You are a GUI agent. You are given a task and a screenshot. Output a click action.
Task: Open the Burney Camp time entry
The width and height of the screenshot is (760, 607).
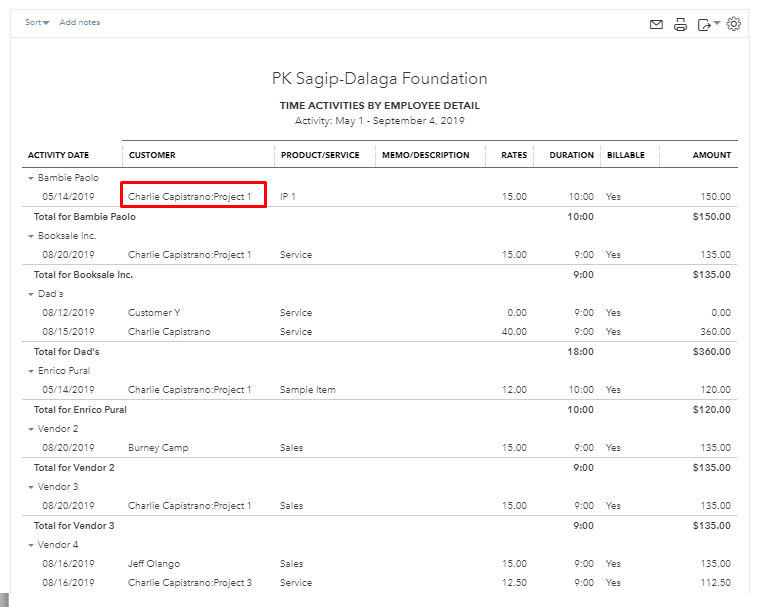point(158,448)
